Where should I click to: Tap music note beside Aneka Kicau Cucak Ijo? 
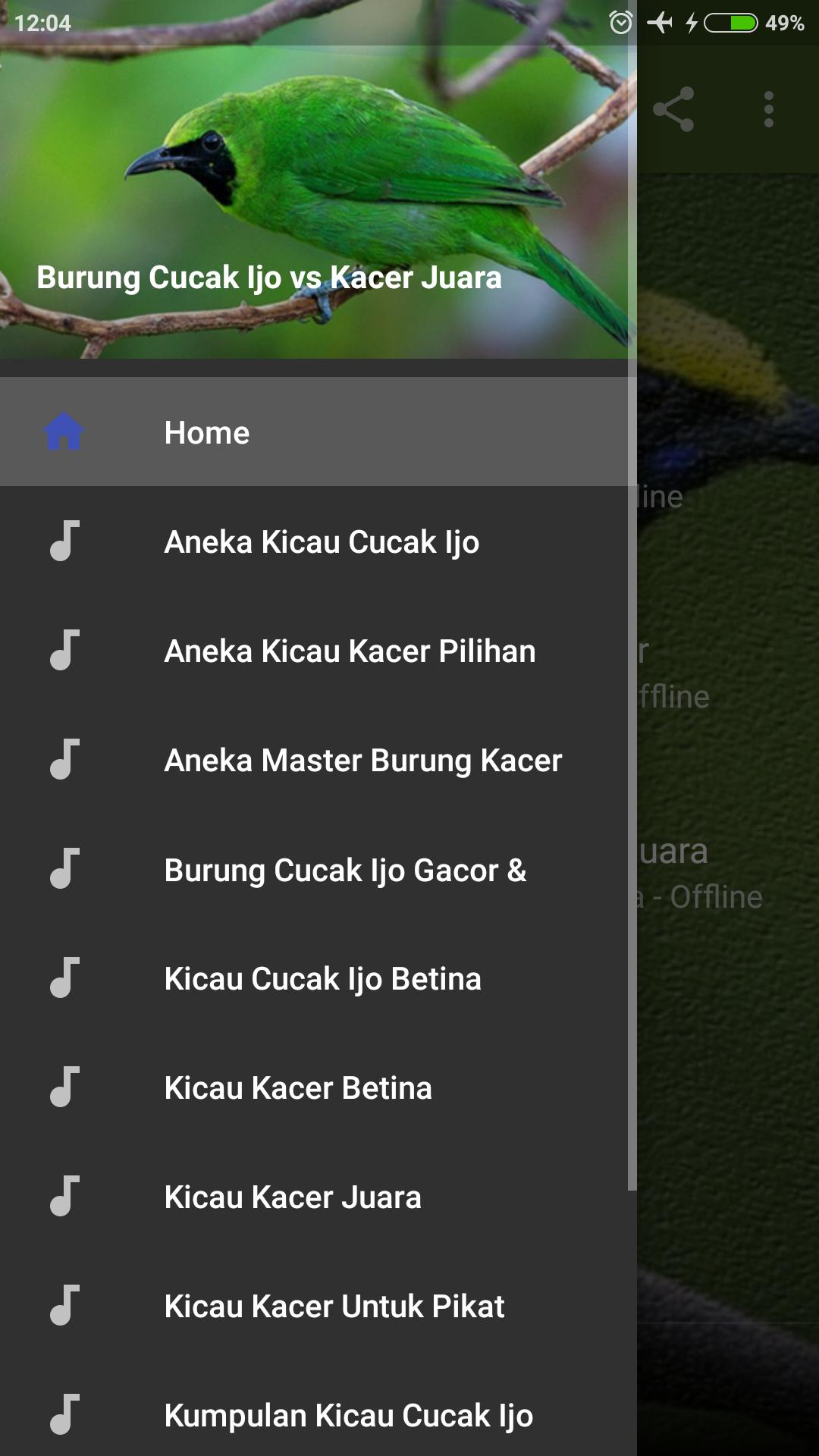coord(64,541)
